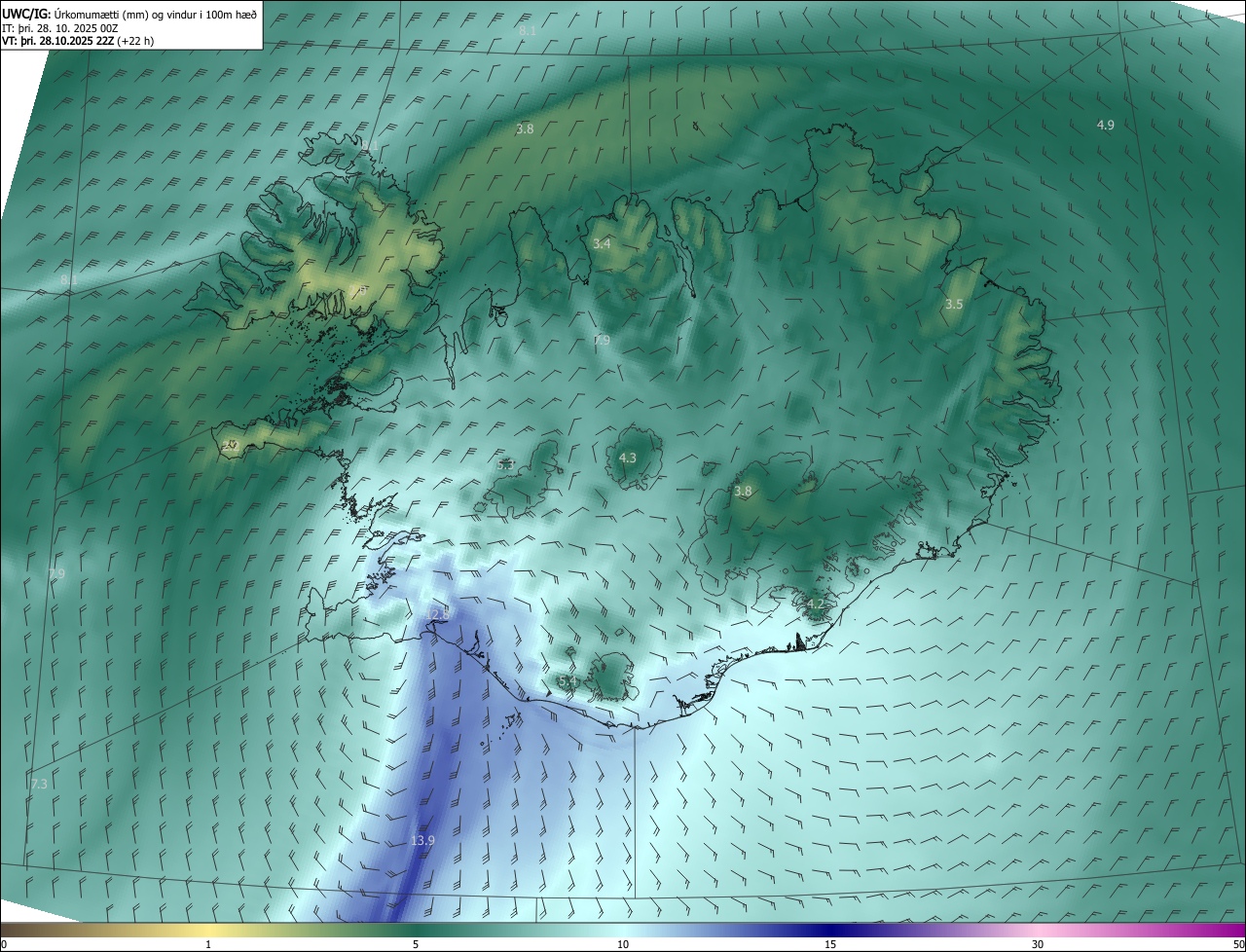Click the valid time 'VT: þri. 28.10.2025 22Z'
The height and width of the screenshot is (952, 1246).
click(x=57, y=41)
